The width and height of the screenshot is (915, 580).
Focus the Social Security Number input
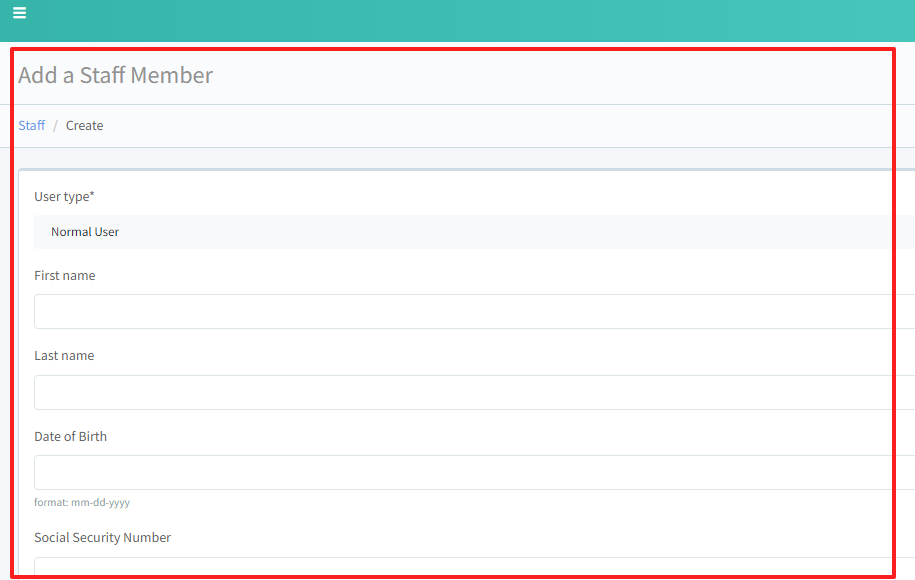pos(470,568)
